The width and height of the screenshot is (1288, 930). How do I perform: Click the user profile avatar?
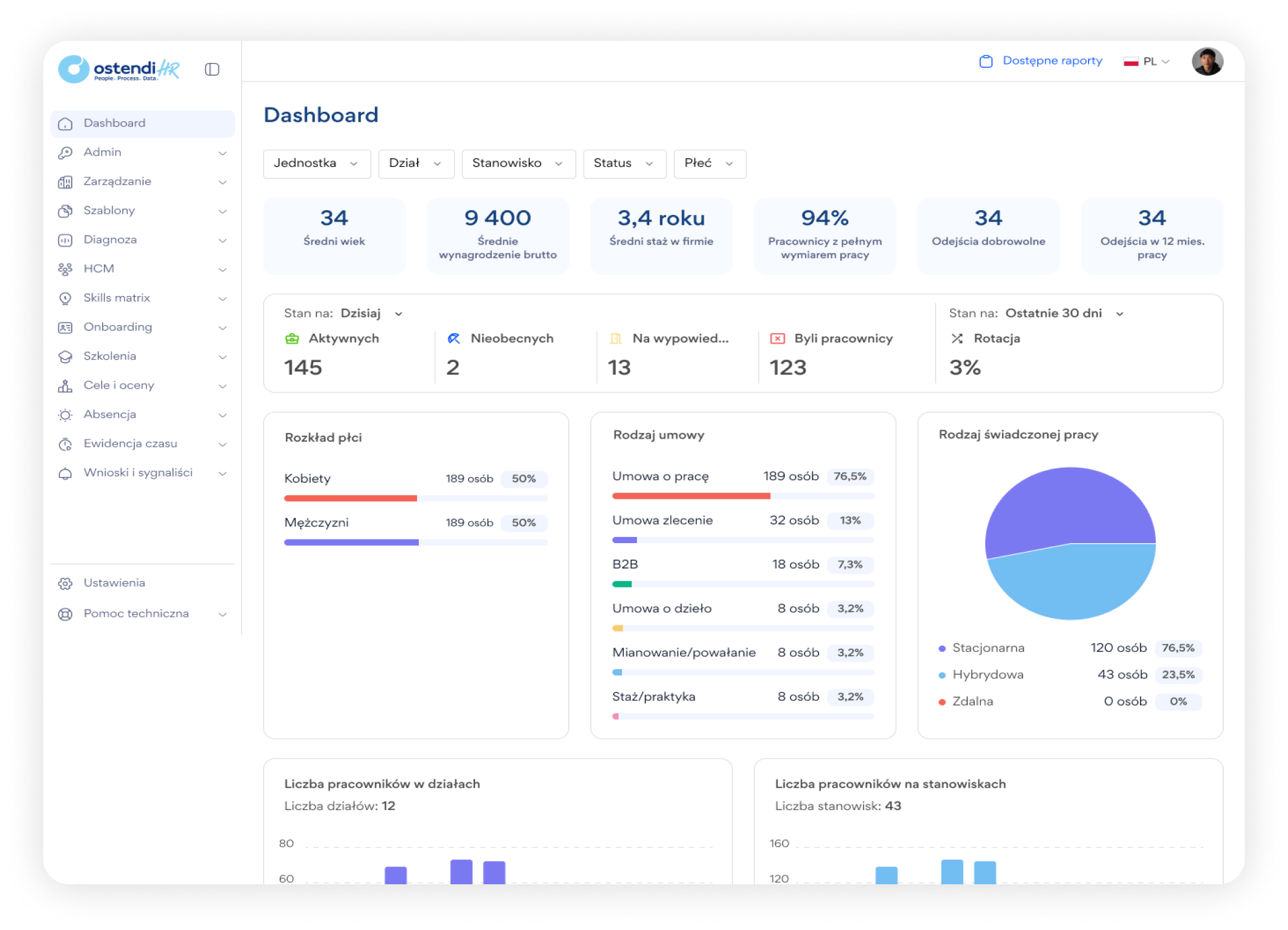coord(1207,62)
